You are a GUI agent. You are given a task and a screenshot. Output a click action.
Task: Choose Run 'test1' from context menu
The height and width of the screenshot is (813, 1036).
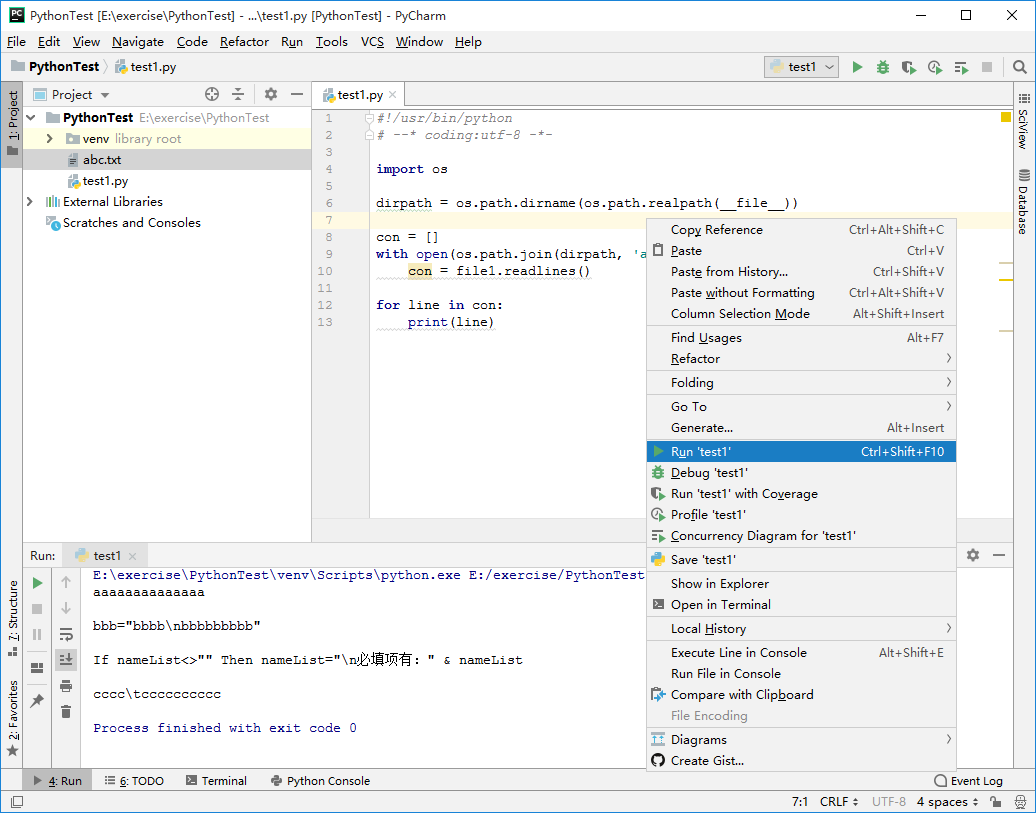click(x=801, y=451)
